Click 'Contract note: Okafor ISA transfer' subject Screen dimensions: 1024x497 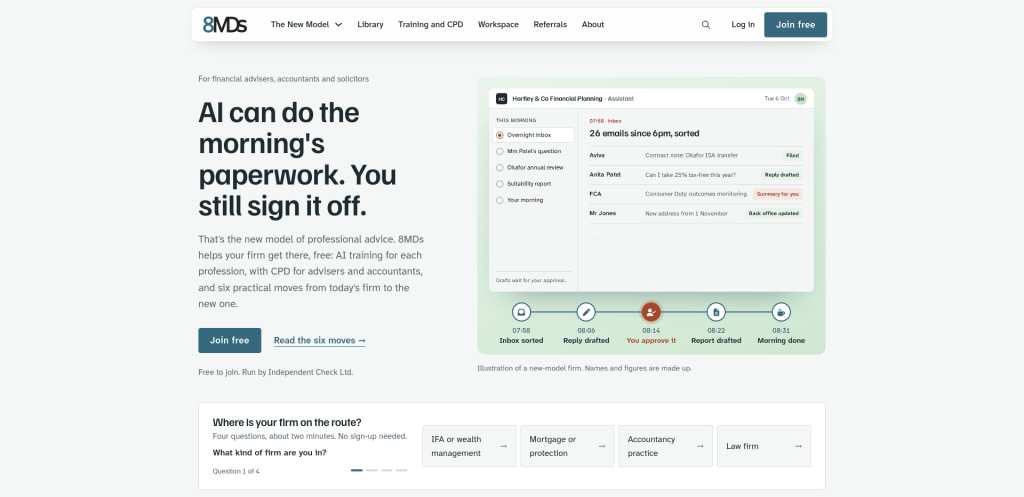tap(692, 155)
